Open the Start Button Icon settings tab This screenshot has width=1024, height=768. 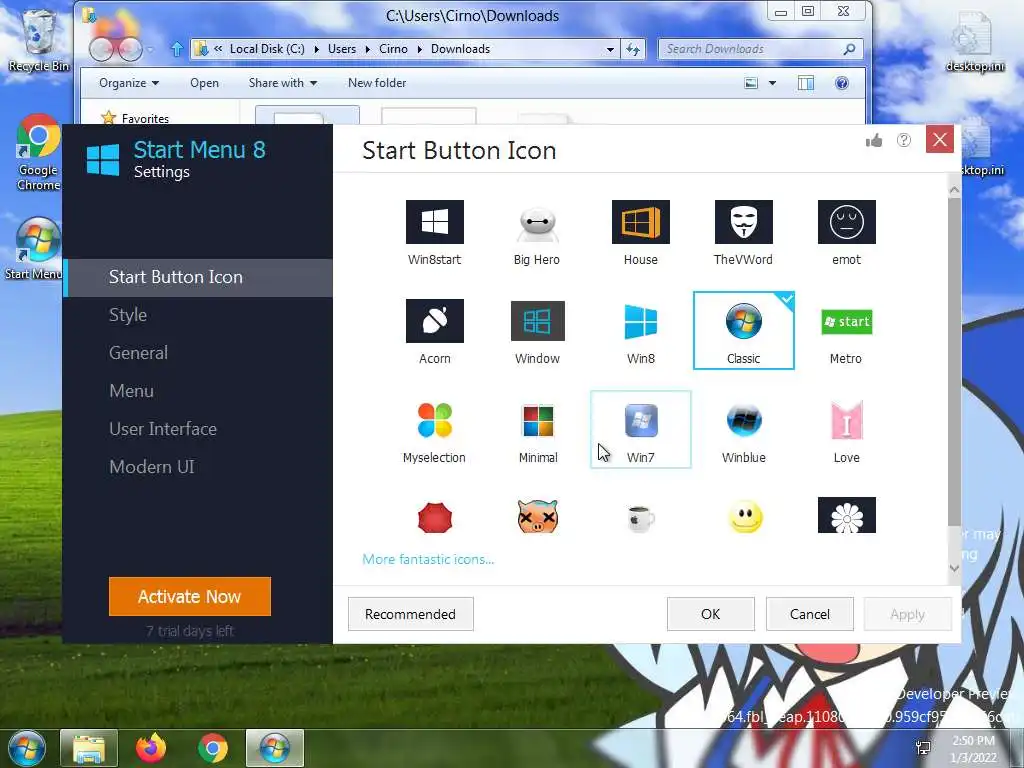(x=198, y=278)
